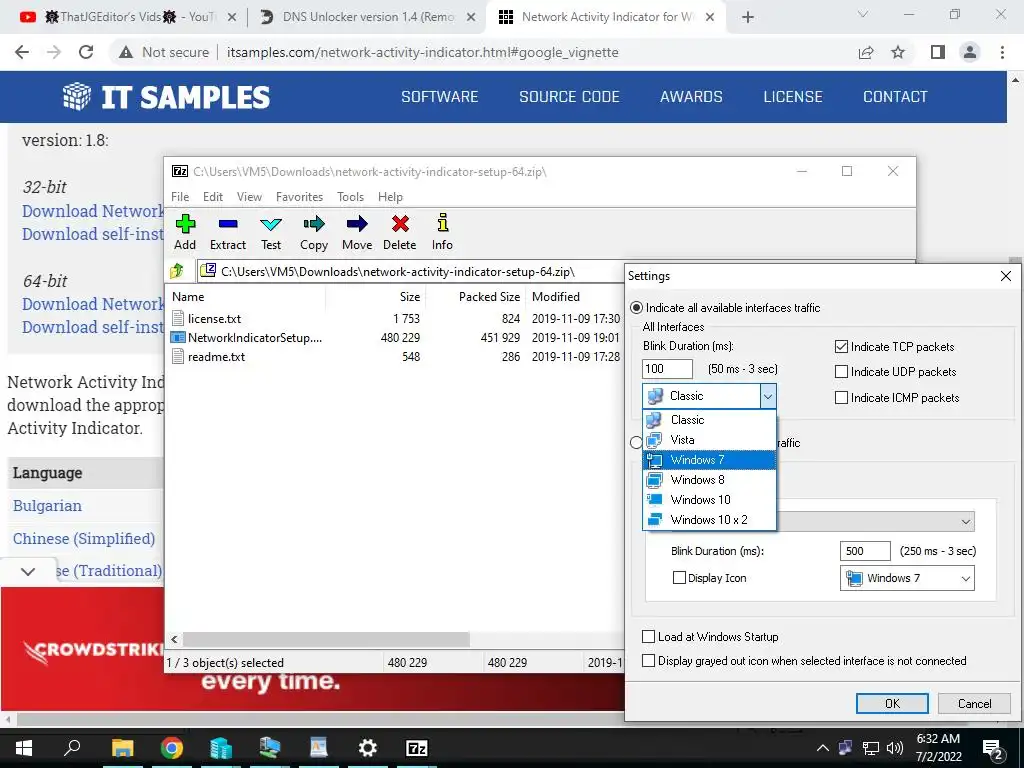This screenshot has height=768, width=1024.
Task: Choose Vista icon style
Action: [x=710, y=440]
